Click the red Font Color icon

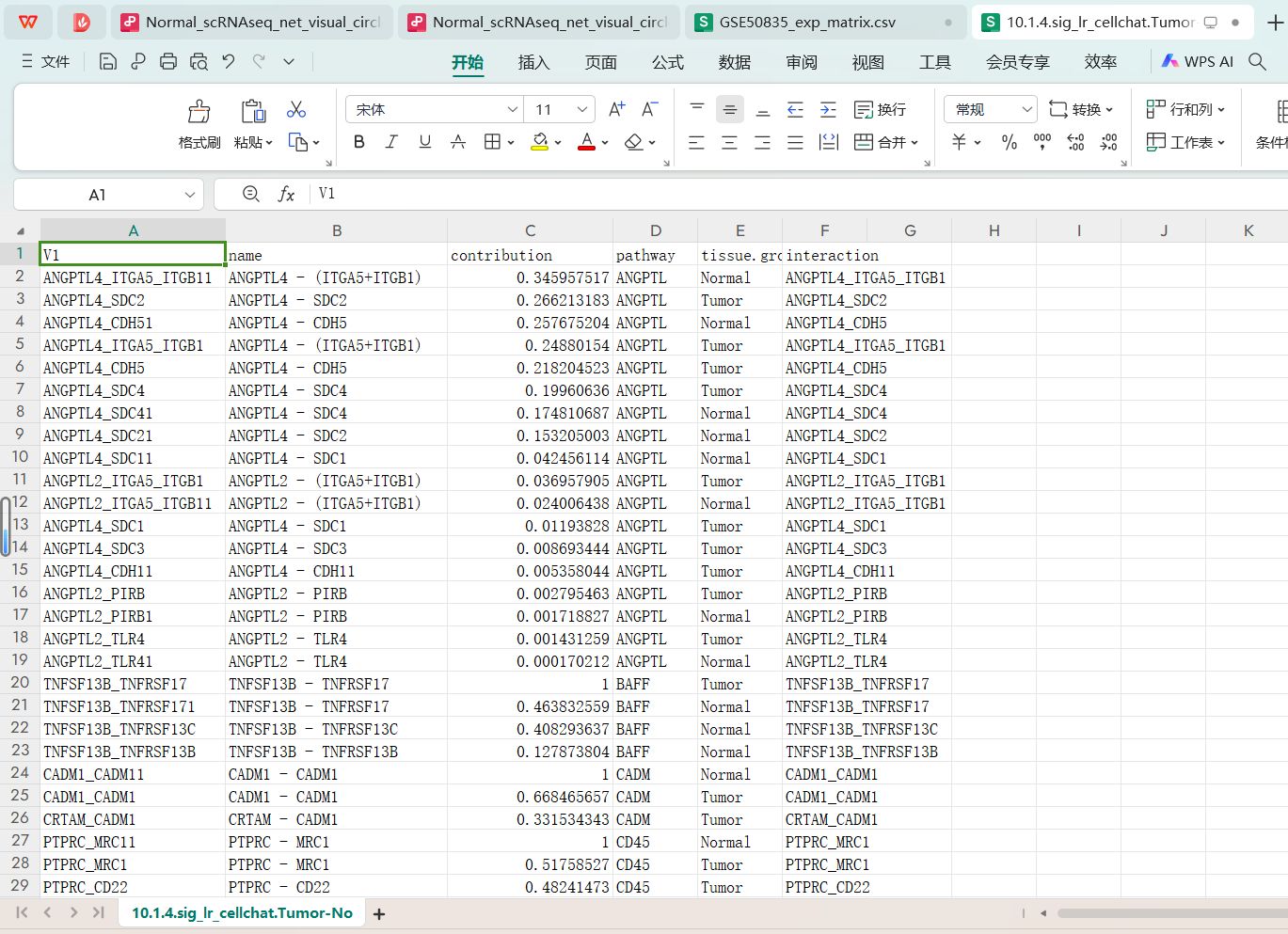[586, 142]
